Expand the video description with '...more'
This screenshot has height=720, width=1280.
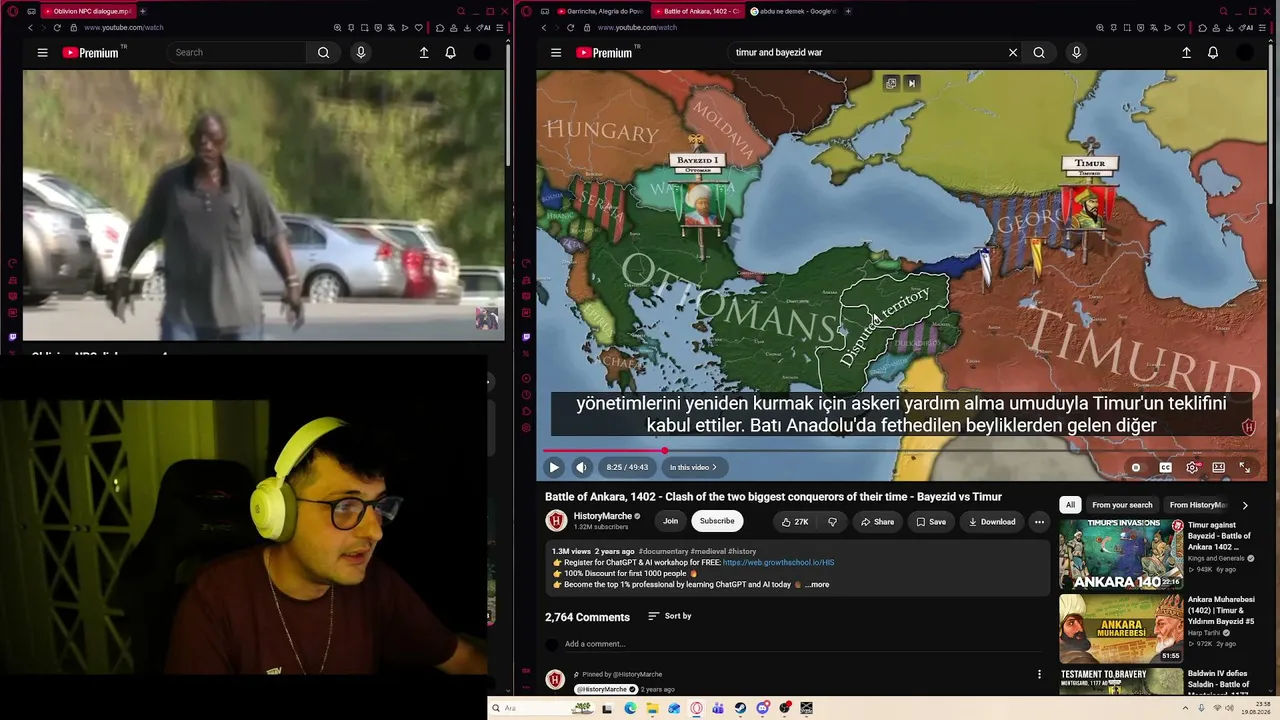817,584
